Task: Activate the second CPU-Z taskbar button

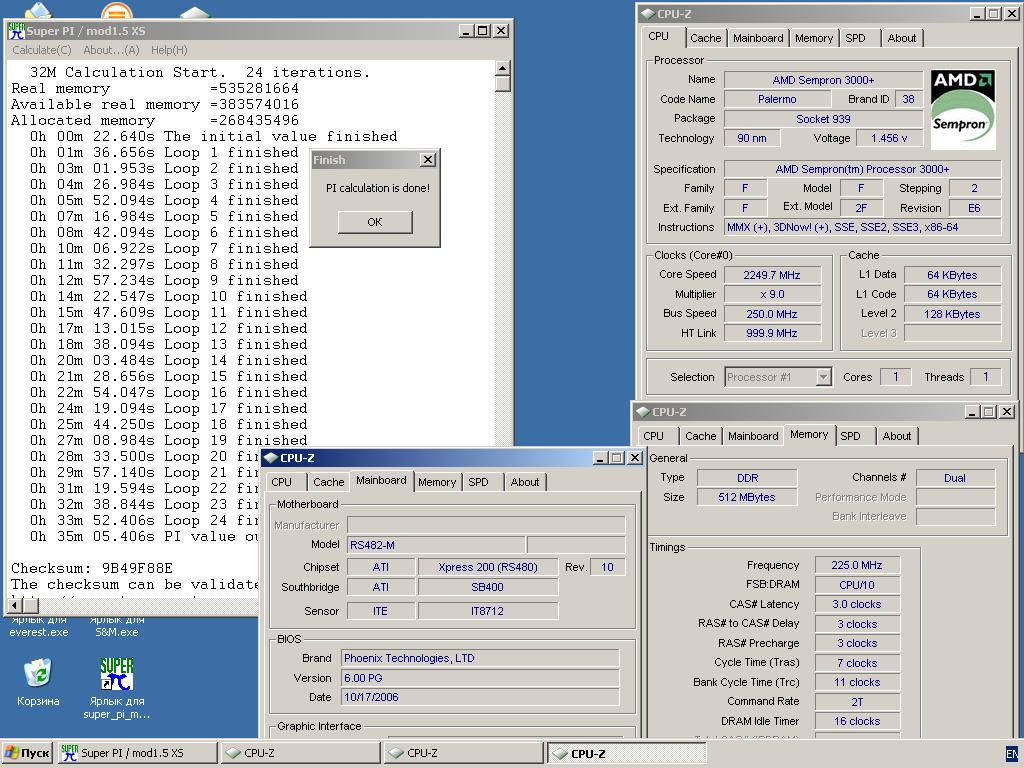Action: pos(464,753)
